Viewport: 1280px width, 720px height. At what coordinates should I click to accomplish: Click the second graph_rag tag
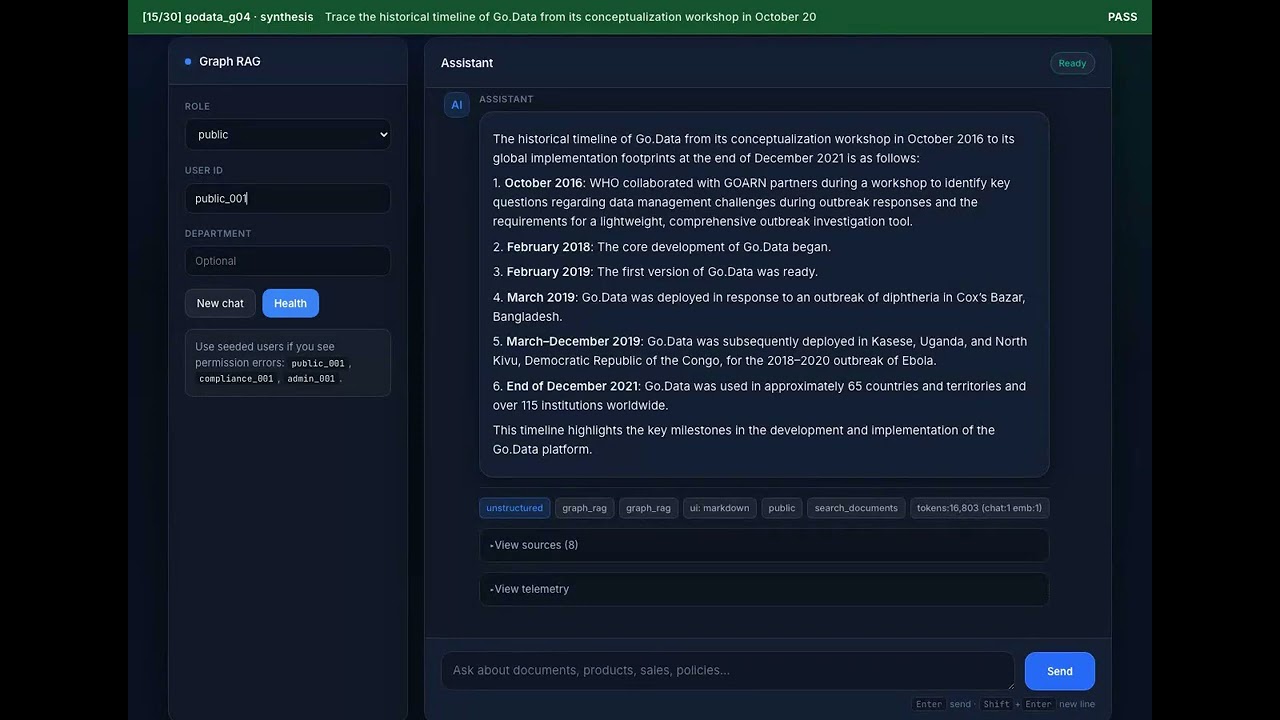pyautogui.click(x=648, y=508)
